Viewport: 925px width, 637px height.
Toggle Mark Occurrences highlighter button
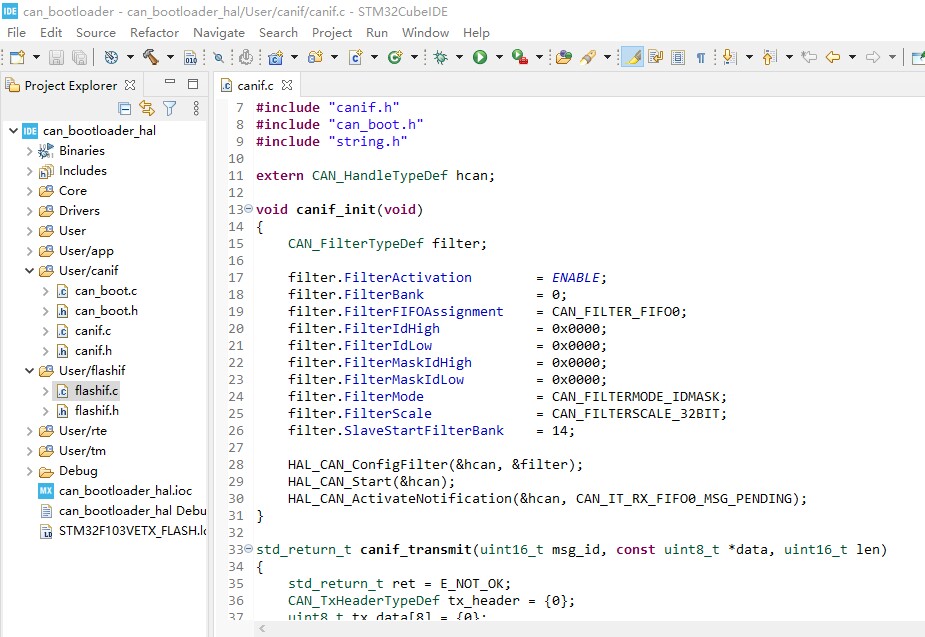pyautogui.click(x=632, y=57)
